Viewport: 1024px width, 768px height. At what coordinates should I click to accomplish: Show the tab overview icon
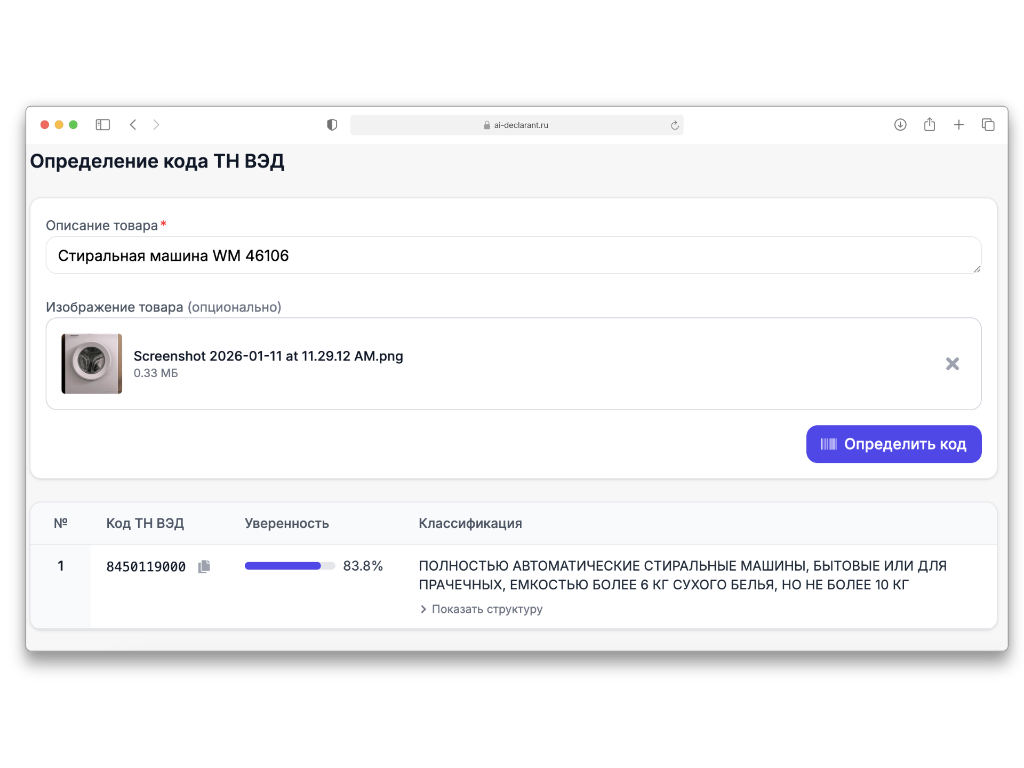tap(988, 125)
